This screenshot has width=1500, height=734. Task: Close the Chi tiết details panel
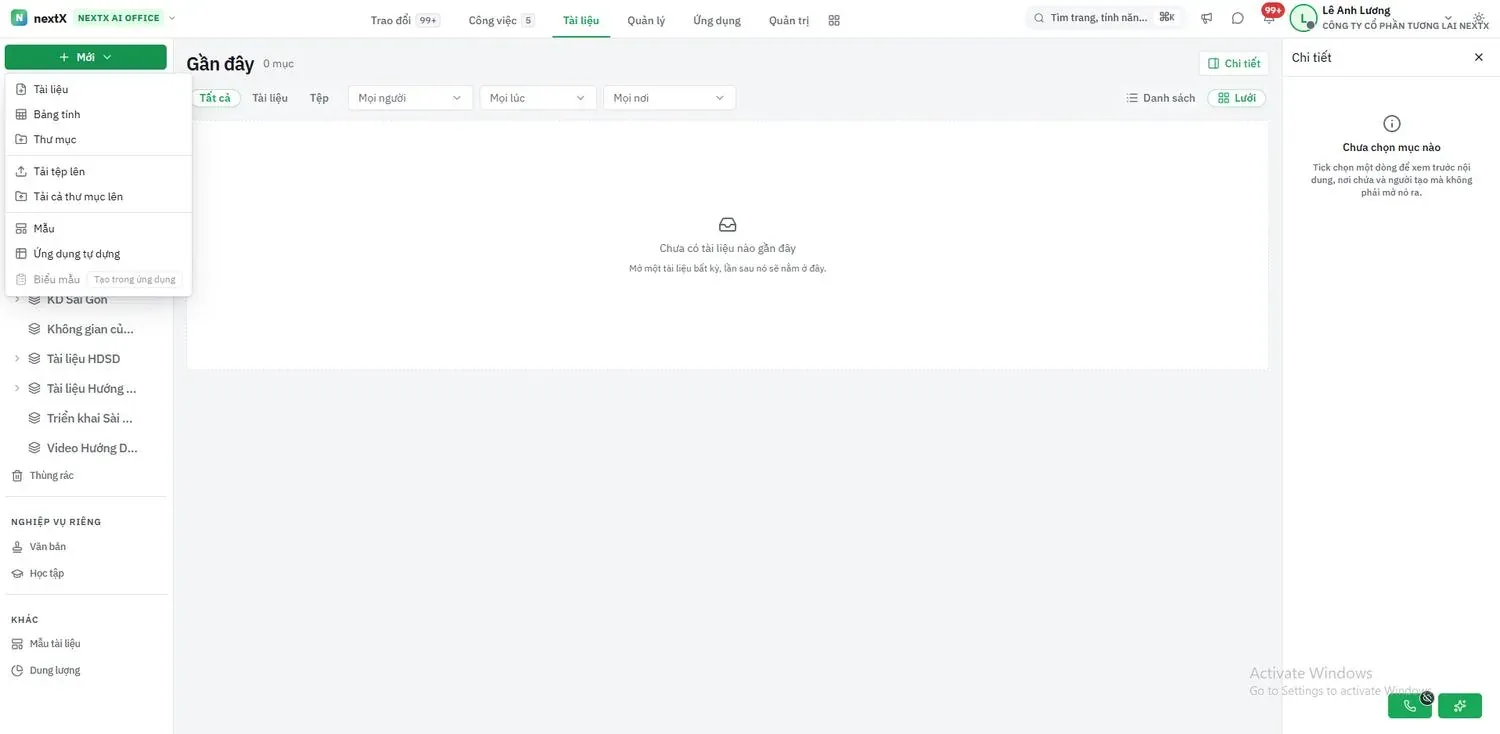pos(1479,57)
